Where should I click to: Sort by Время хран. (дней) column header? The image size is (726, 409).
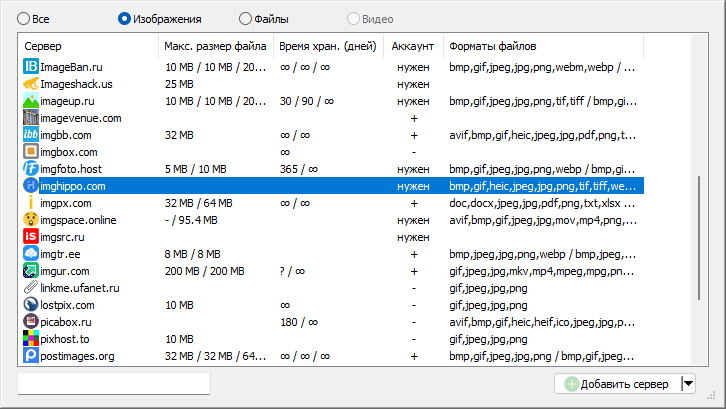coord(328,46)
